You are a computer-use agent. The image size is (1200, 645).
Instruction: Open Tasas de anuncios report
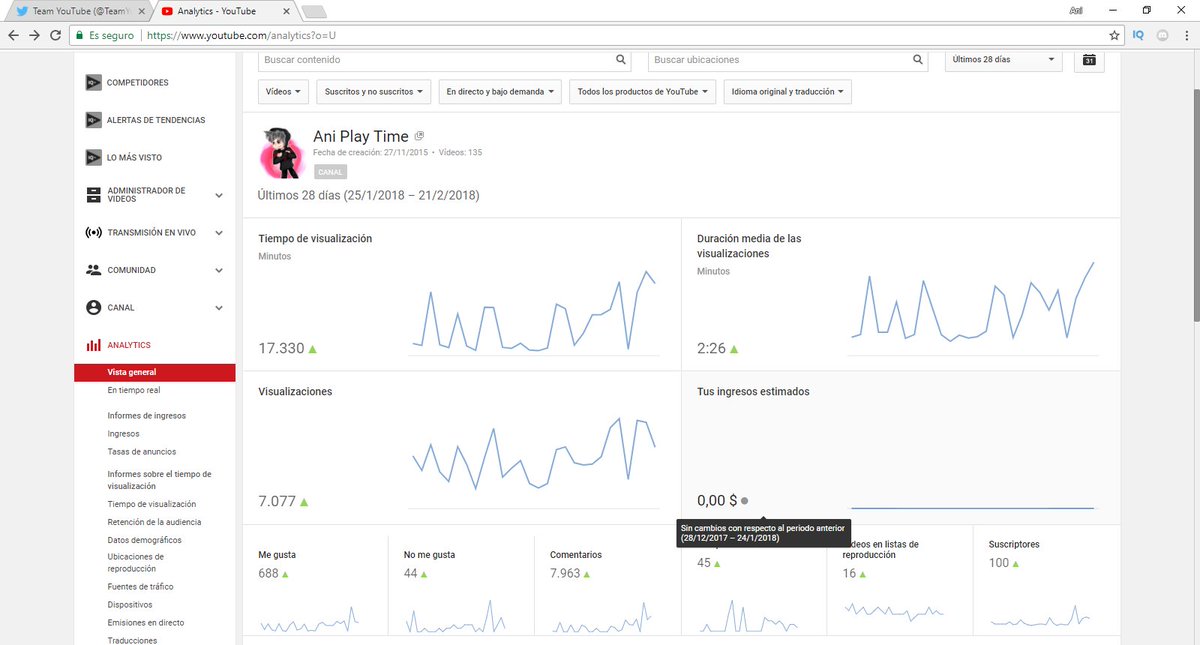[142, 452]
